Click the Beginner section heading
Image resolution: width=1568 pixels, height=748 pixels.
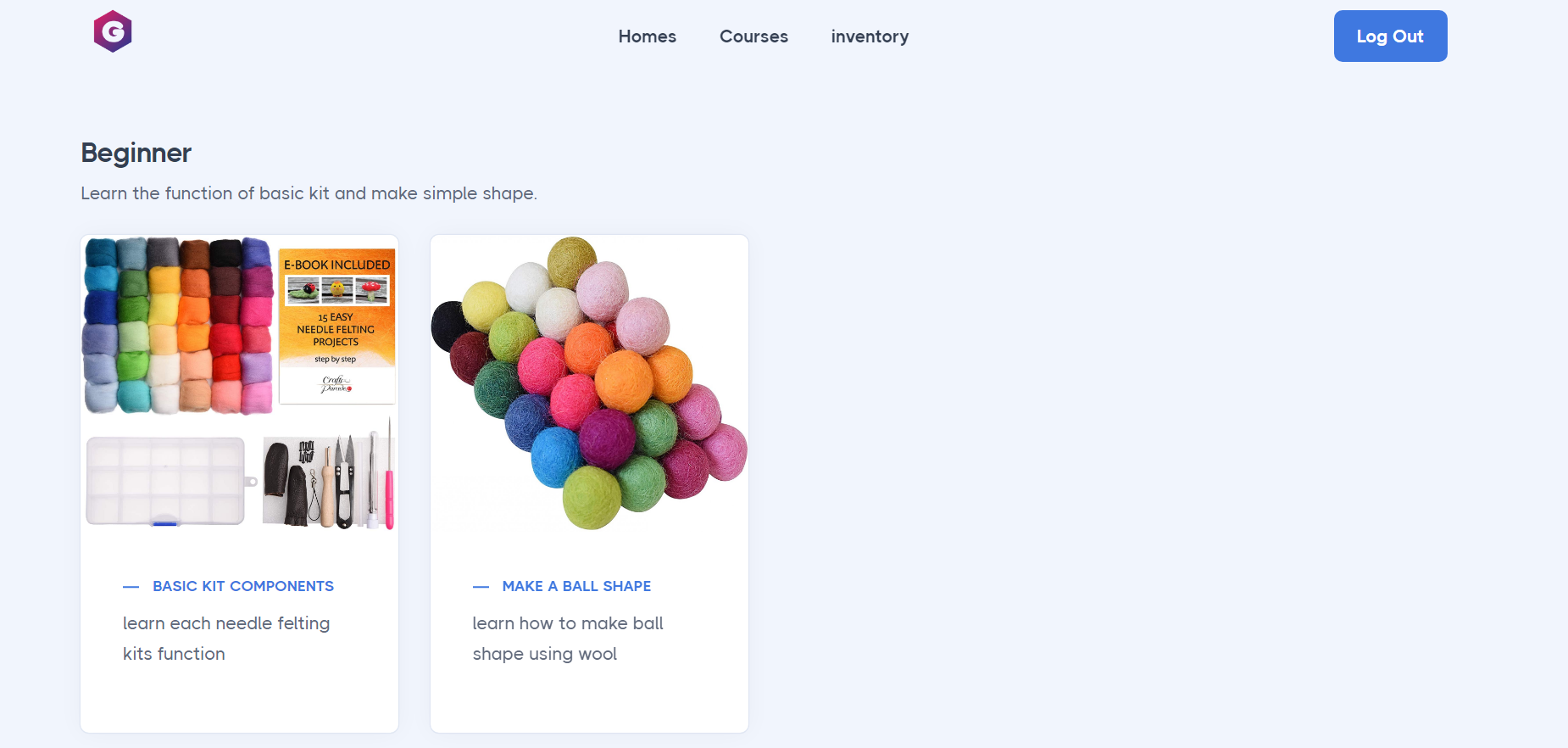click(x=136, y=153)
